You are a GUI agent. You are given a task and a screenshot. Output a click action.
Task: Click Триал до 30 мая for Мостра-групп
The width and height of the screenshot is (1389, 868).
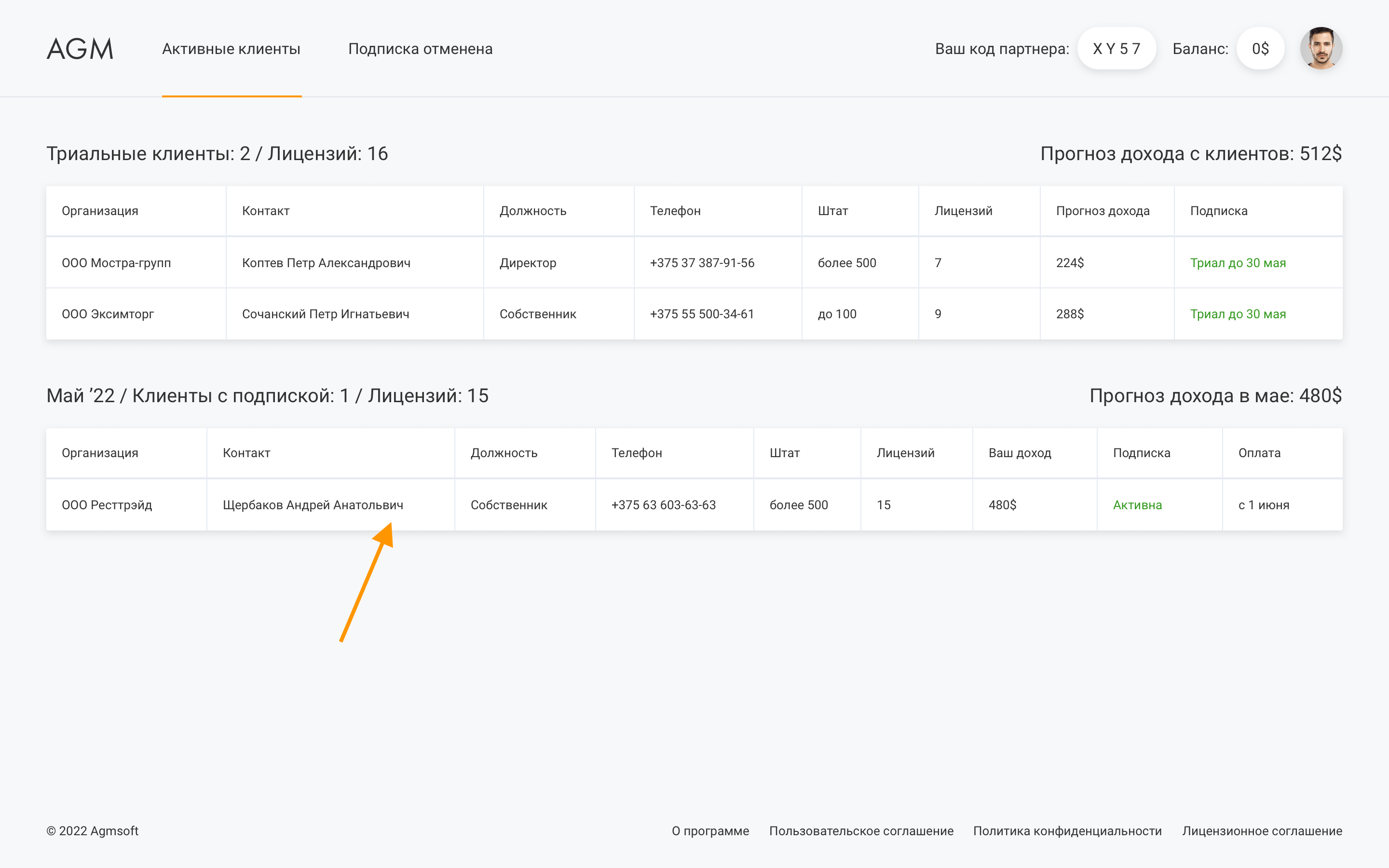(1238, 263)
